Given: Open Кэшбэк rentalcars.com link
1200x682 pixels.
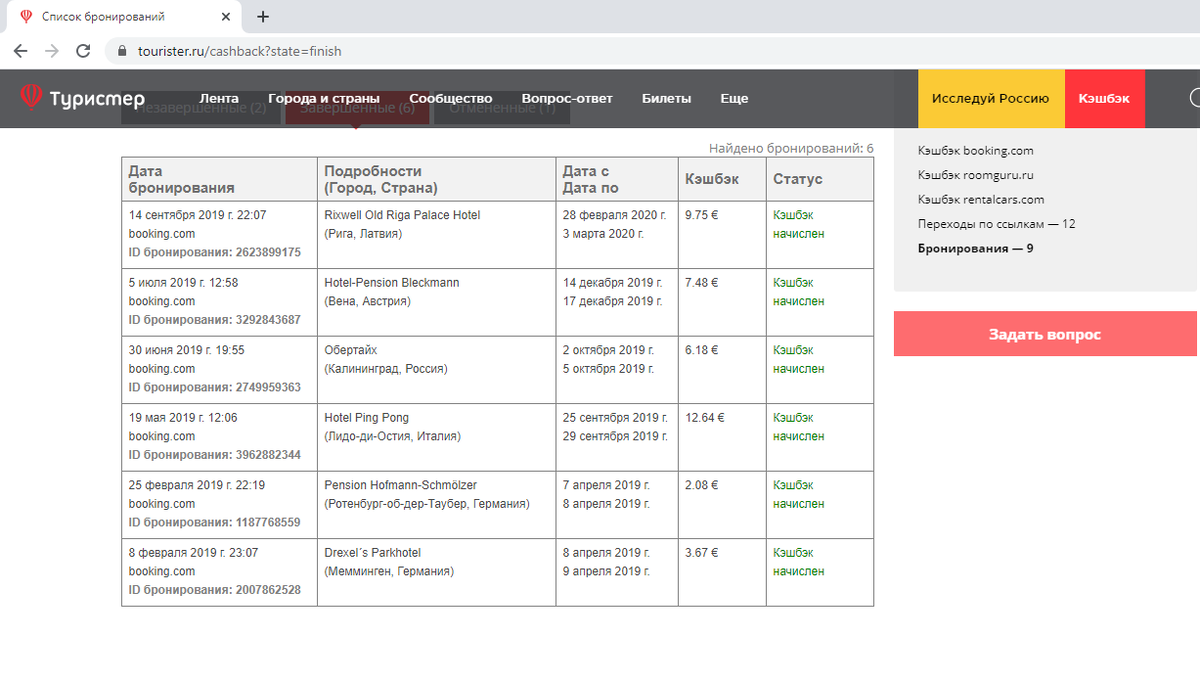Looking at the screenshot, I should pyautogui.click(x=981, y=199).
